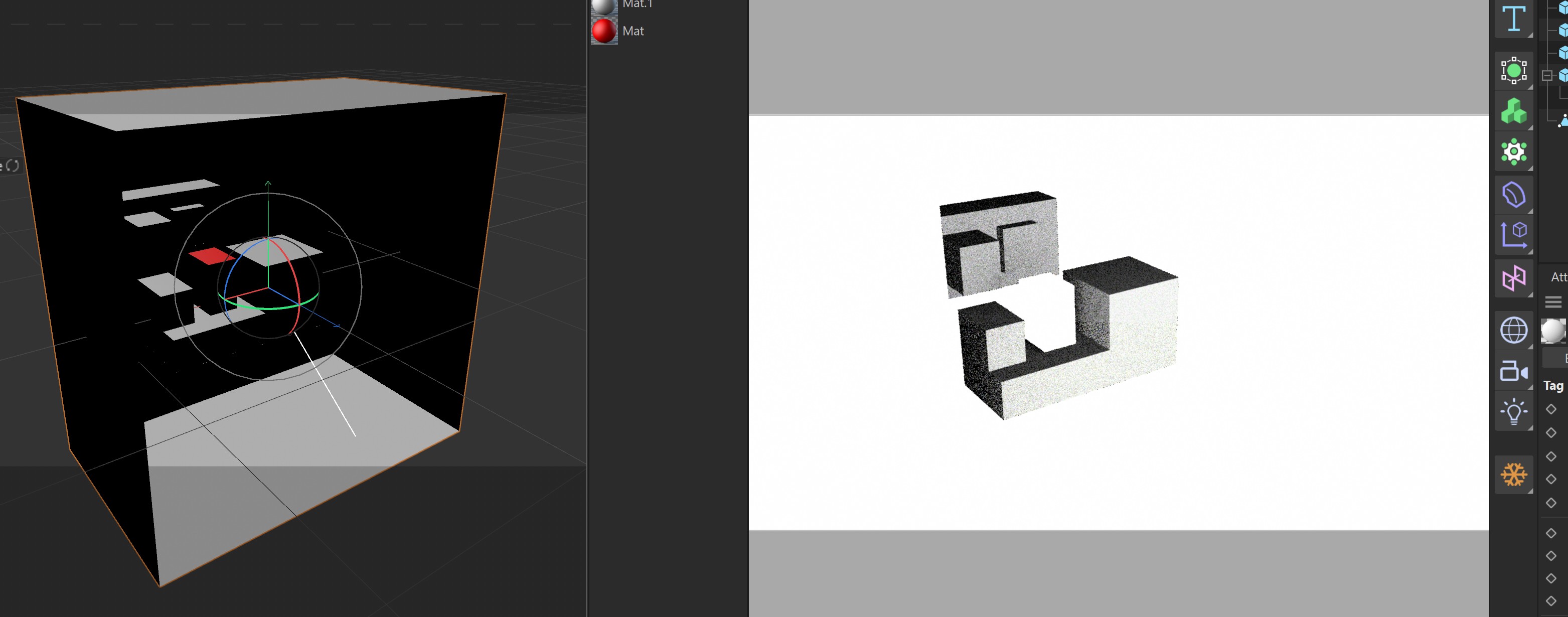Toggle the bottom keyframe diamond

click(1551, 601)
